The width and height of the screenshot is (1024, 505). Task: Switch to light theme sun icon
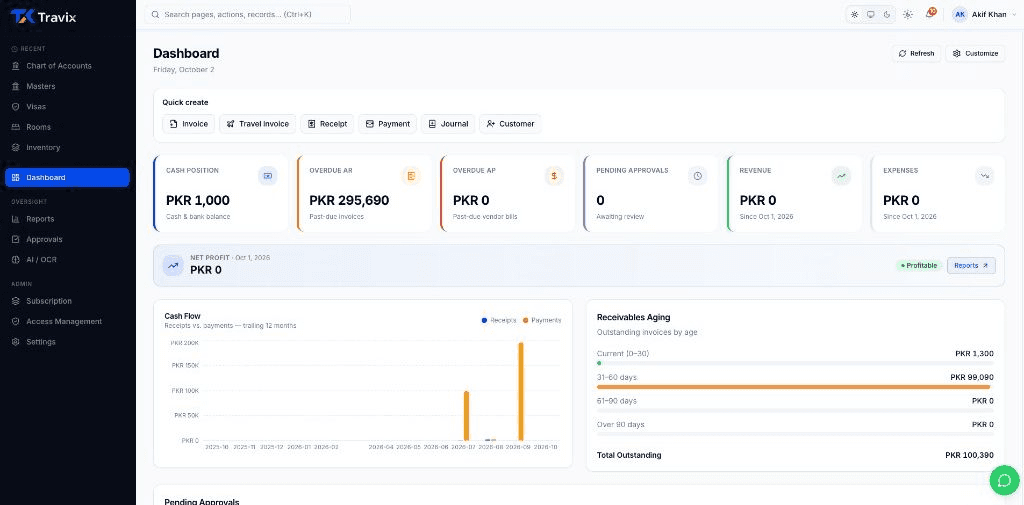coord(854,14)
